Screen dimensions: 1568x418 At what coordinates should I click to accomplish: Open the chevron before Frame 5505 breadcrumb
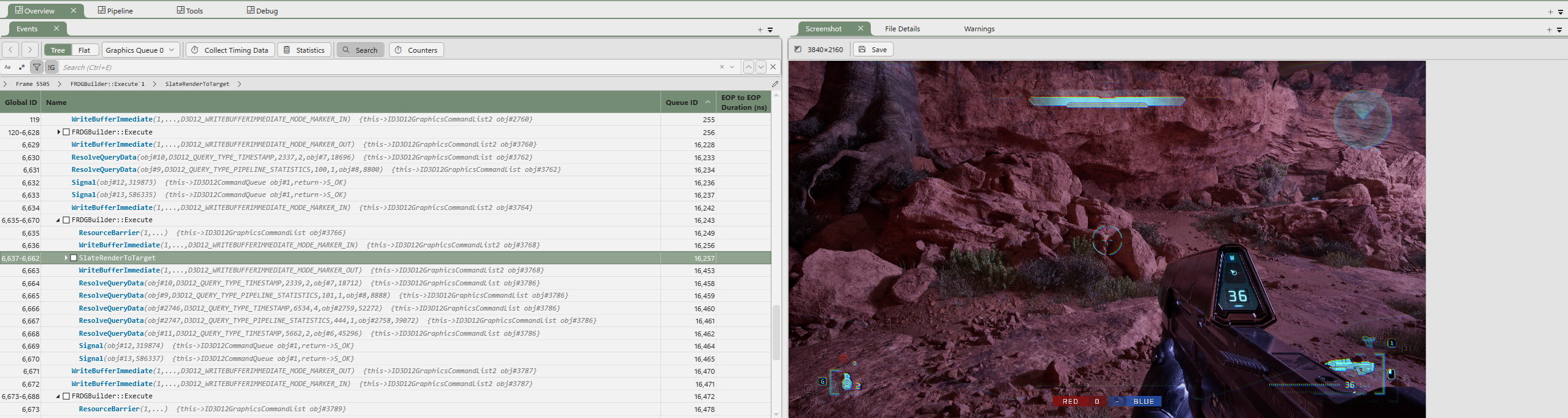(6, 83)
